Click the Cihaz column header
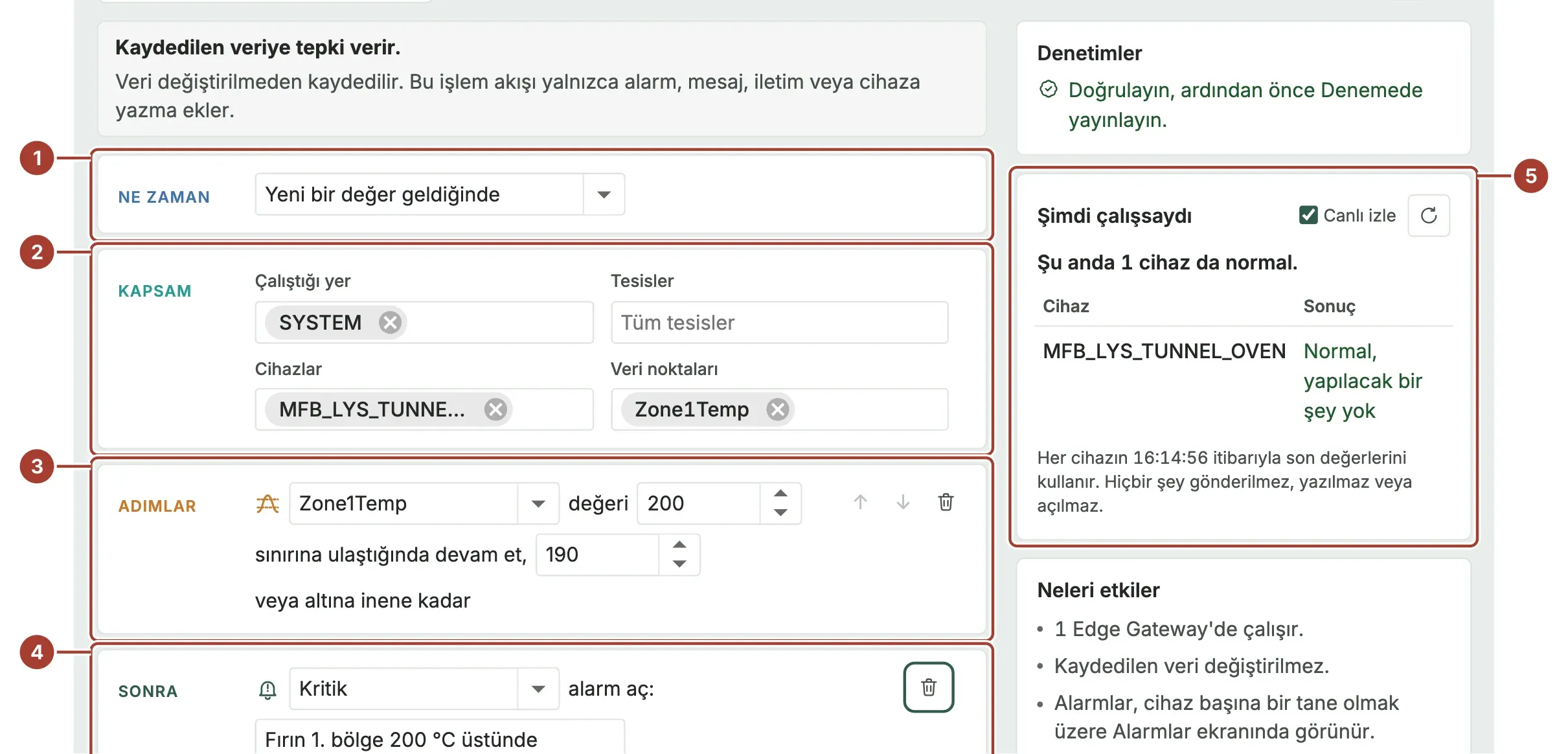The width and height of the screenshot is (1568, 754). click(1065, 306)
